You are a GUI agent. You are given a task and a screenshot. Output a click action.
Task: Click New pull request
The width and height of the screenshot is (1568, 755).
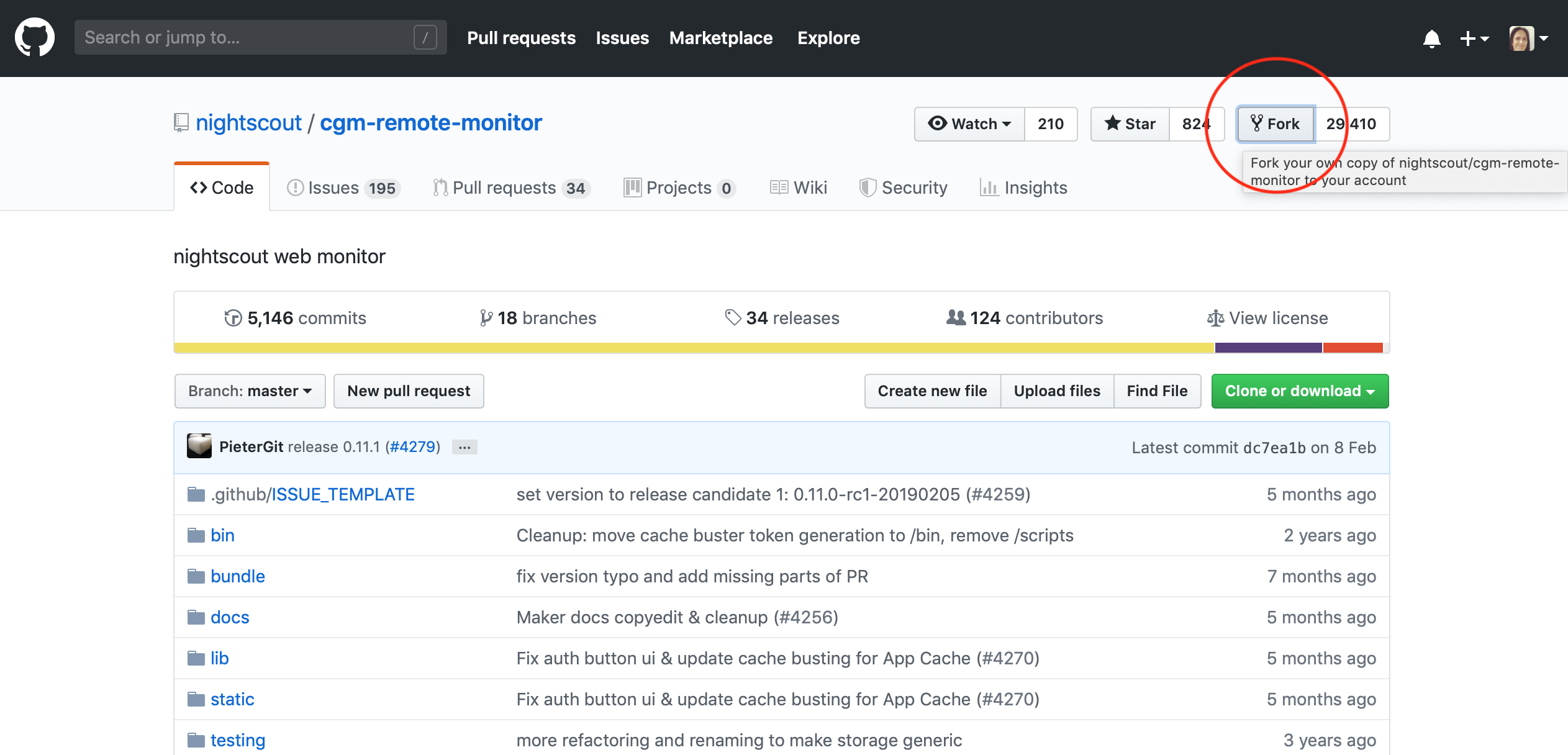(x=409, y=391)
